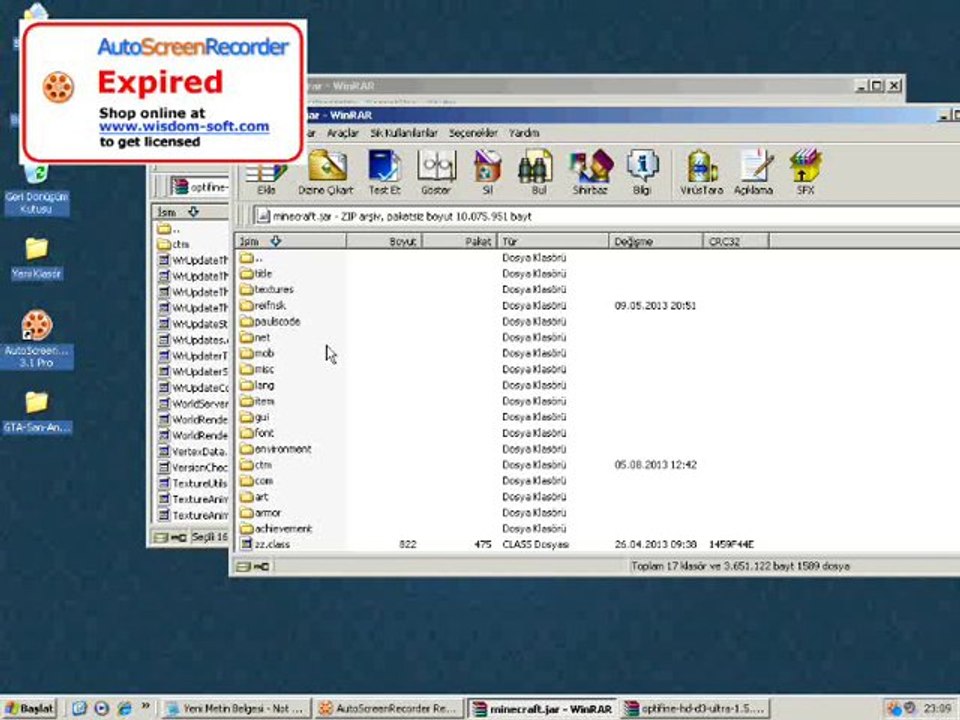Viewport: 960px width, 720px height.
Task: Select TextureUtils file in optifine window
Action: pyautogui.click(x=193, y=483)
